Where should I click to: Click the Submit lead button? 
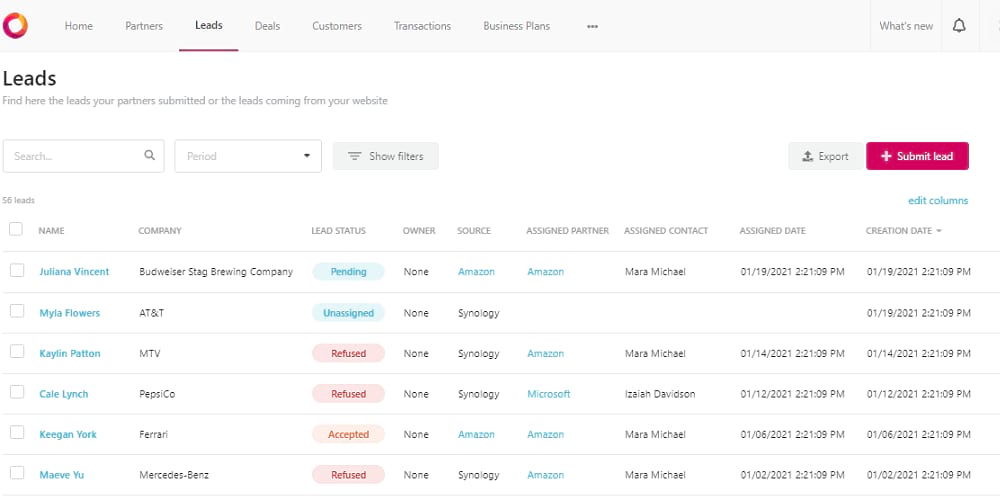(x=917, y=156)
